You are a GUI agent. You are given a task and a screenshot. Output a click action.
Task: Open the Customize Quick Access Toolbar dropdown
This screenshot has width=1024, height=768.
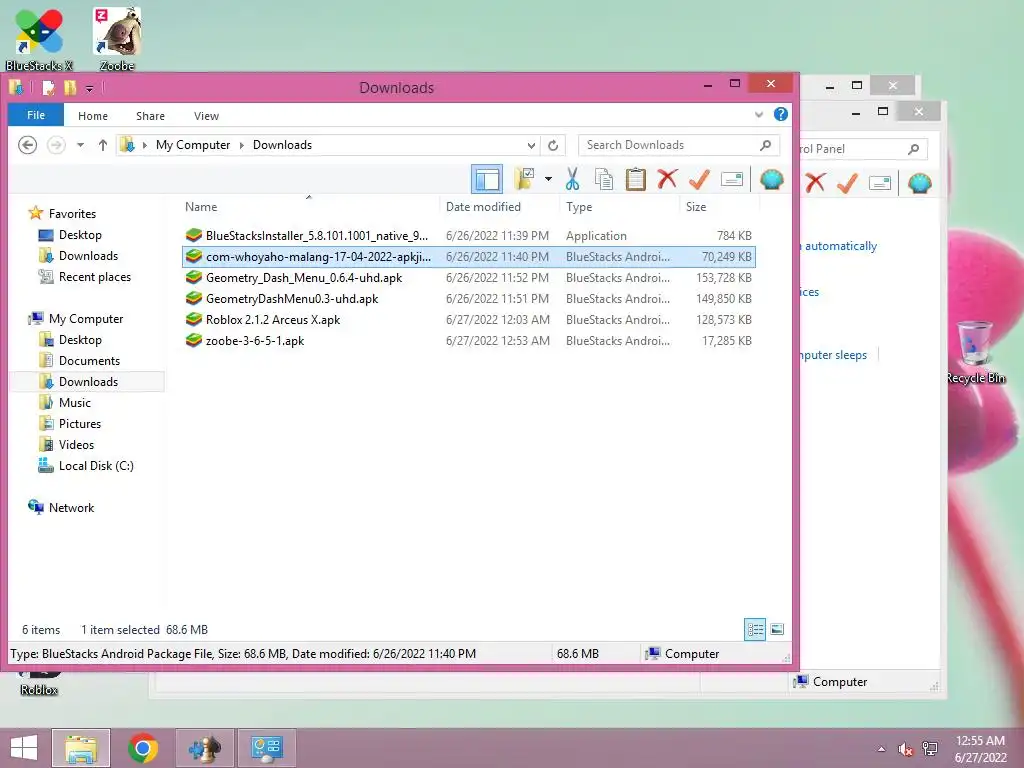(89, 88)
